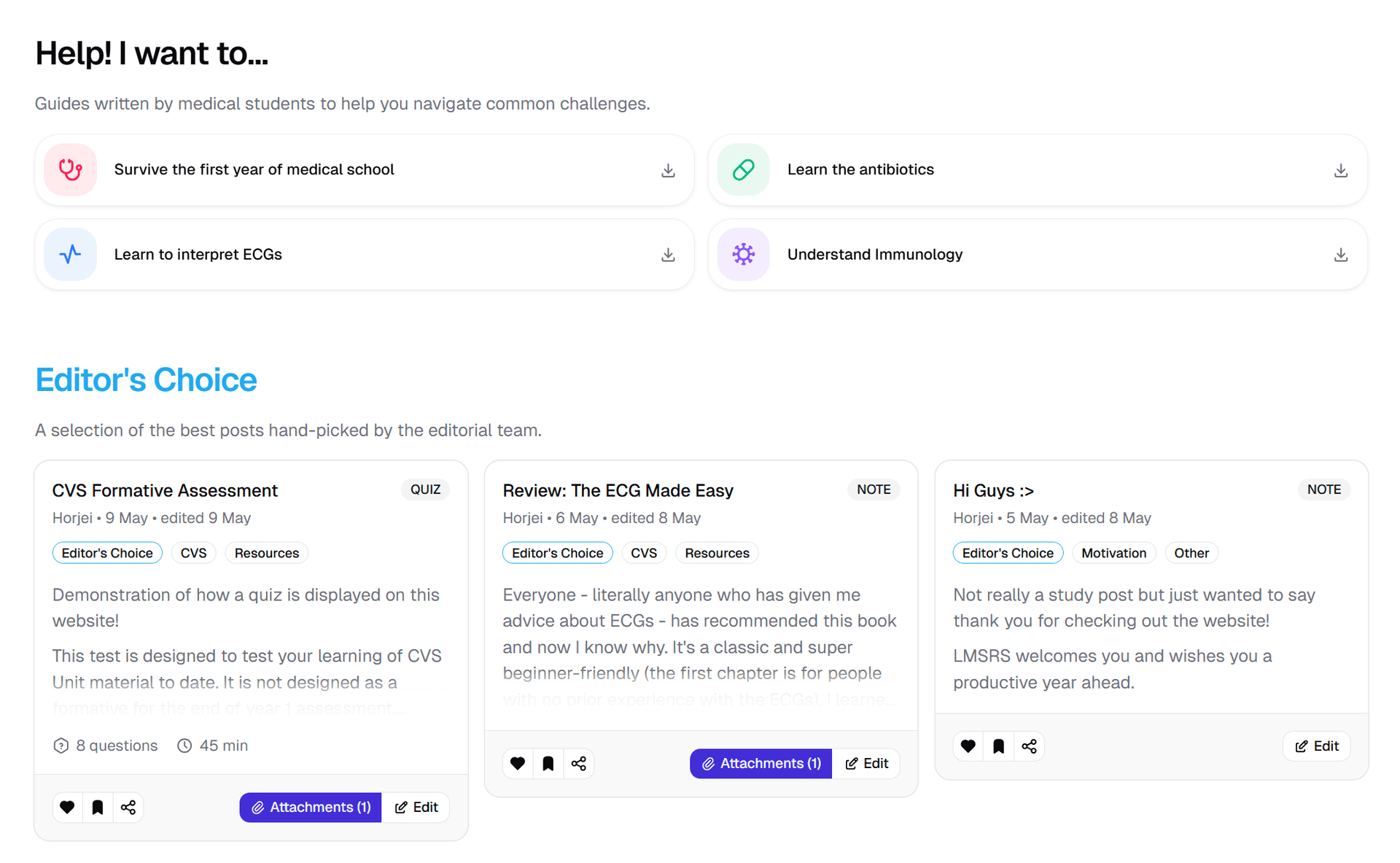Edit the 'Review: The ECG Made Easy' post
The height and width of the screenshot is (863, 1400).
pos(867,763)
